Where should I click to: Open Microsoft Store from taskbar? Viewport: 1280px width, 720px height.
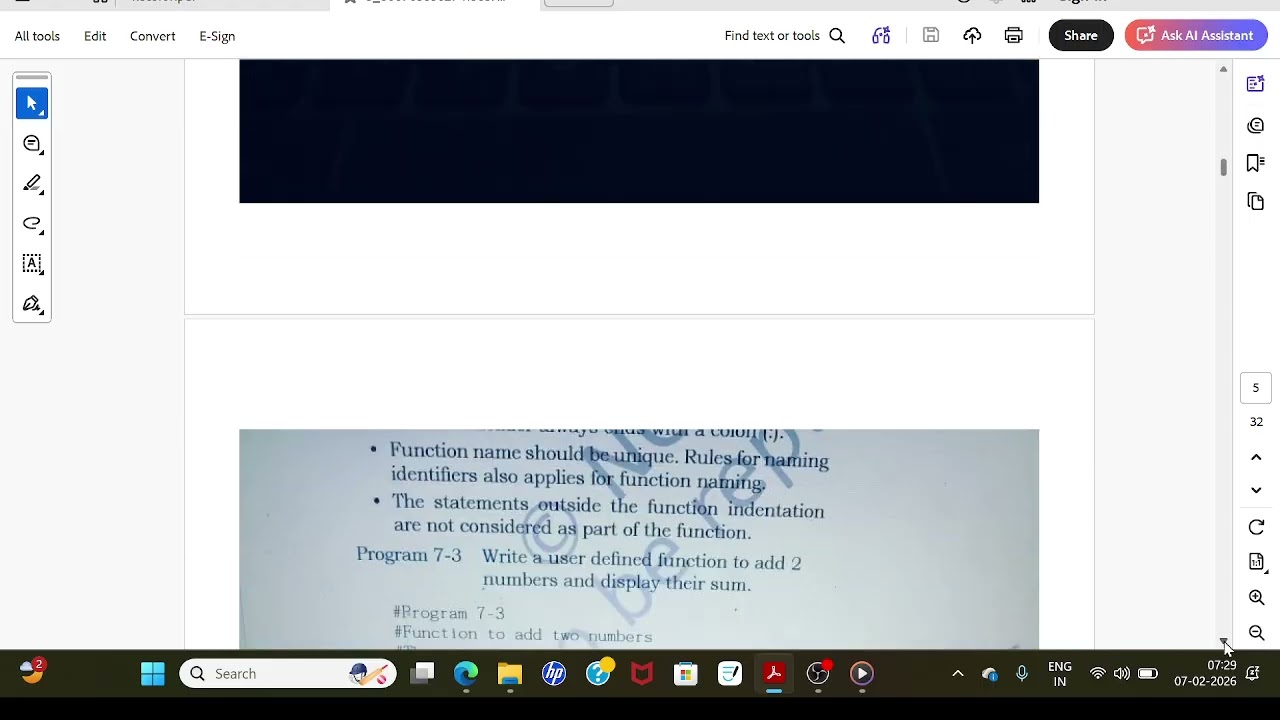coord(686,674)
